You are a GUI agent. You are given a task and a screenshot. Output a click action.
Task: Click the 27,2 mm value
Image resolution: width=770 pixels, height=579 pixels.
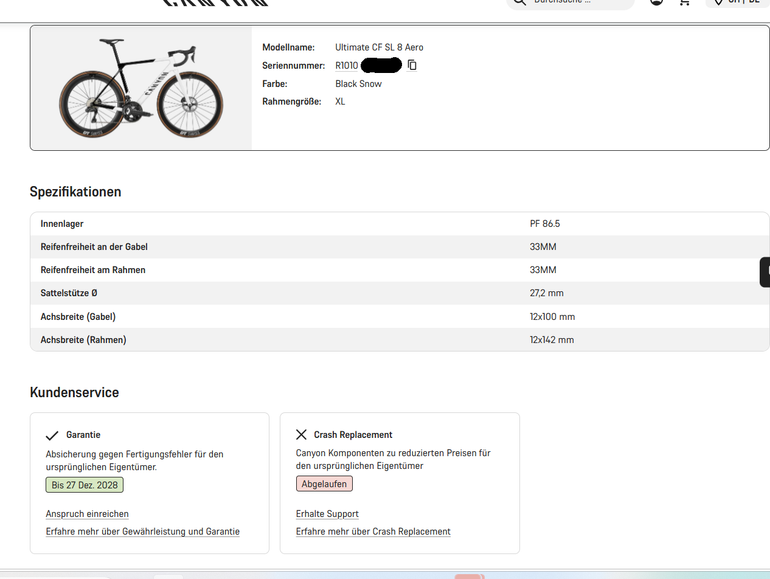click(x=547, y=293)
